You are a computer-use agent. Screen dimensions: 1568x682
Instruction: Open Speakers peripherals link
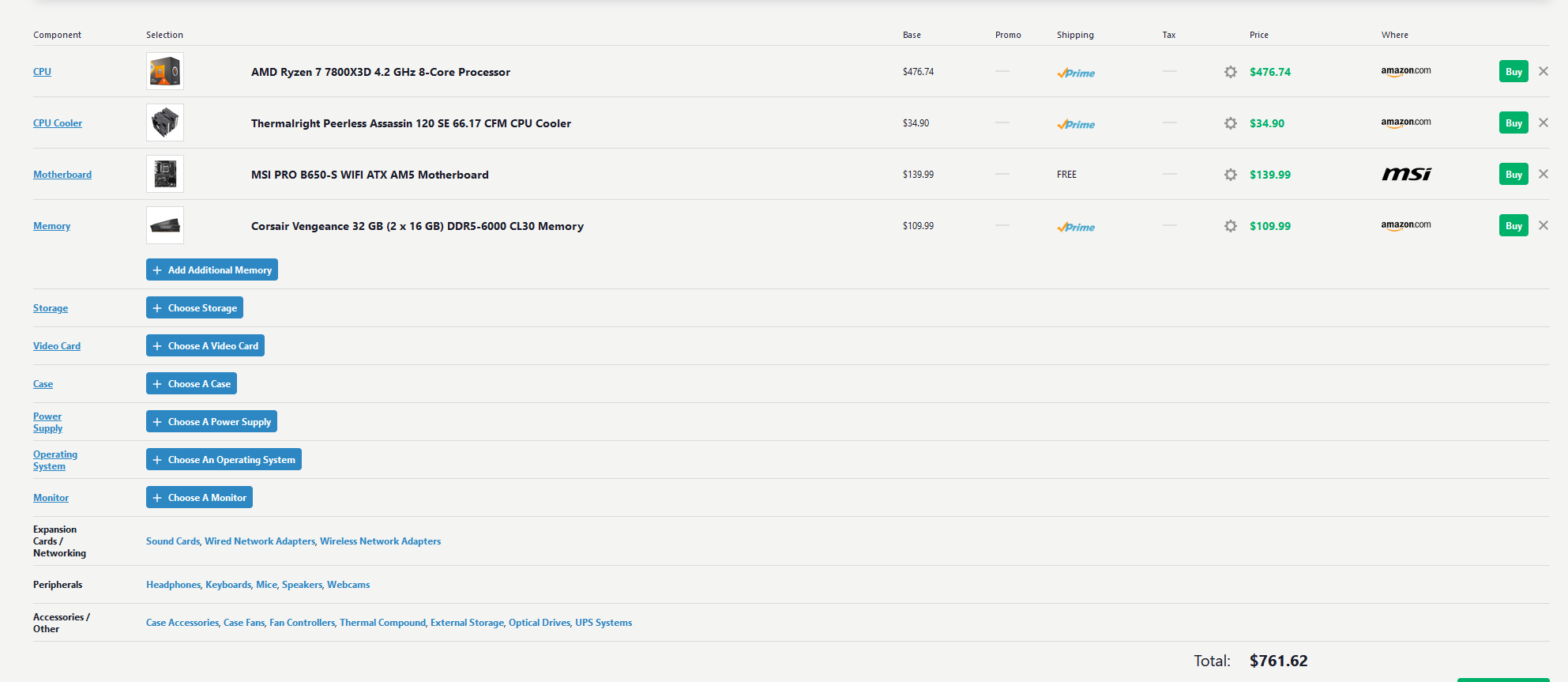(x=303, y=585)
